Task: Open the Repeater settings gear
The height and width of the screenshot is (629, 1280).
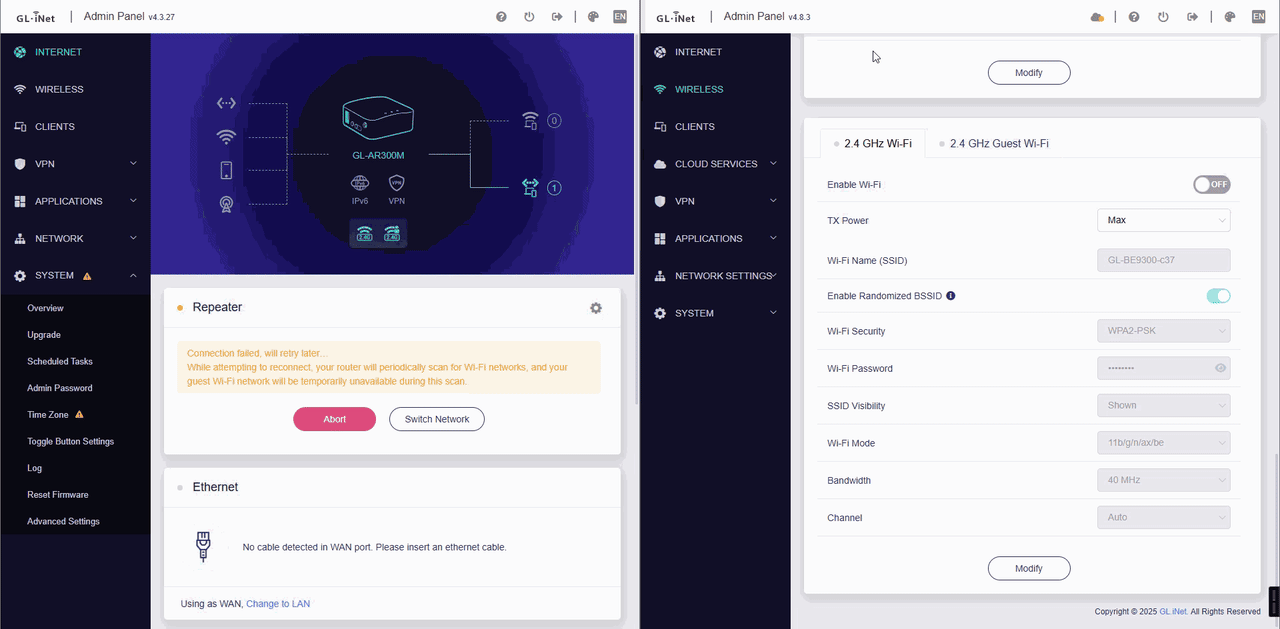Action: pos(596,308)
